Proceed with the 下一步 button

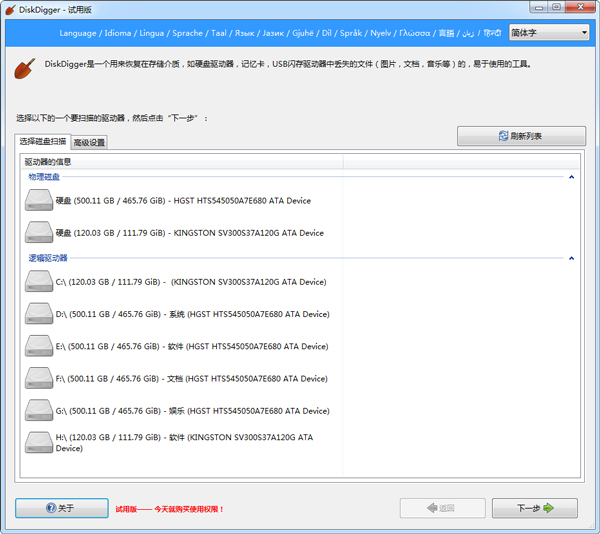[x=535, y=508]
